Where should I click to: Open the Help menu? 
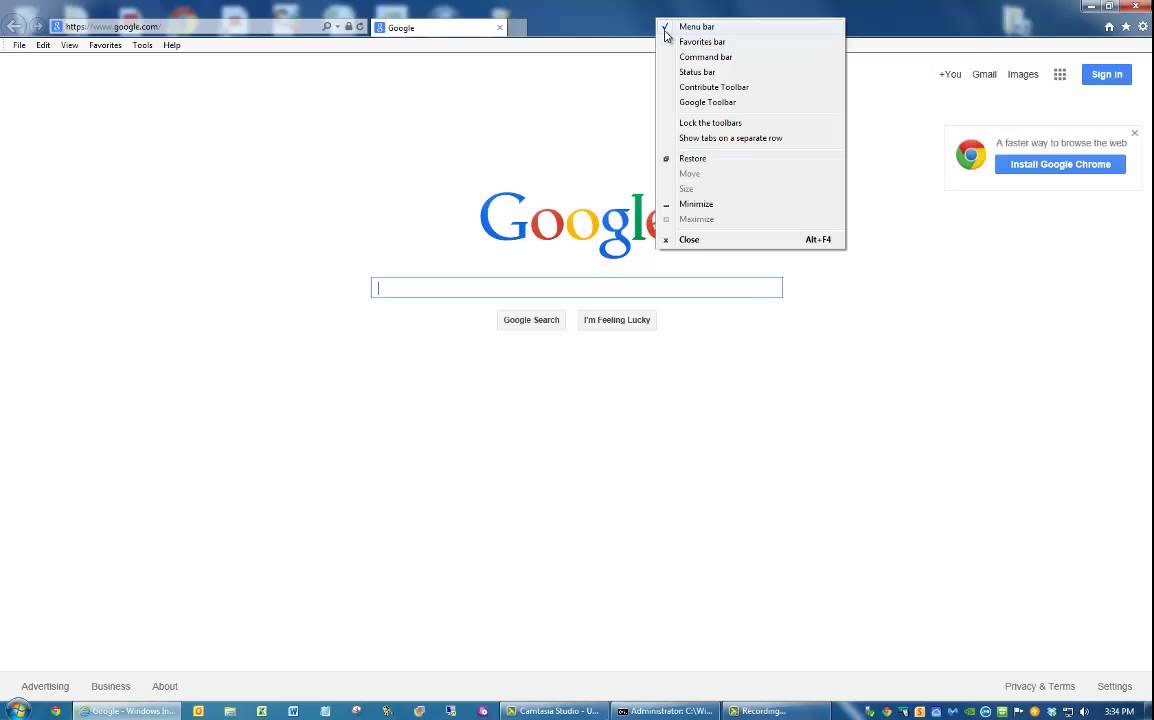point(171,45)
